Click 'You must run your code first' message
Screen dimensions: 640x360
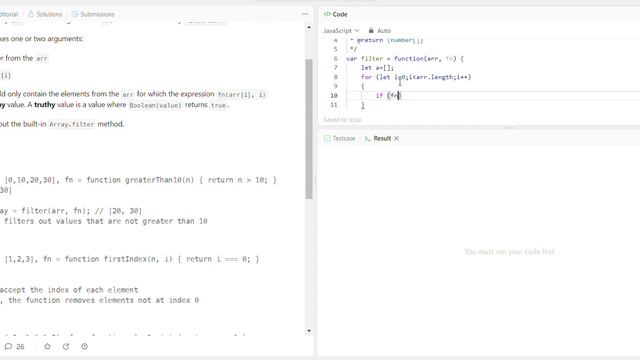tap(509, 251)
